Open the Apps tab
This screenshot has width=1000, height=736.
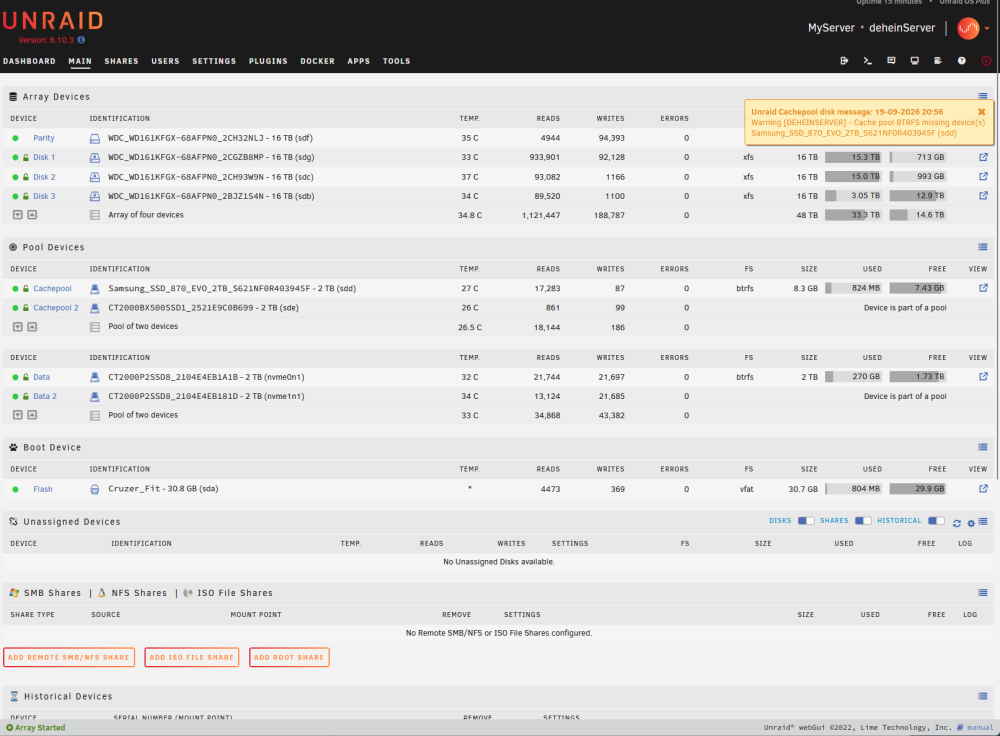(x=358, y=61)
